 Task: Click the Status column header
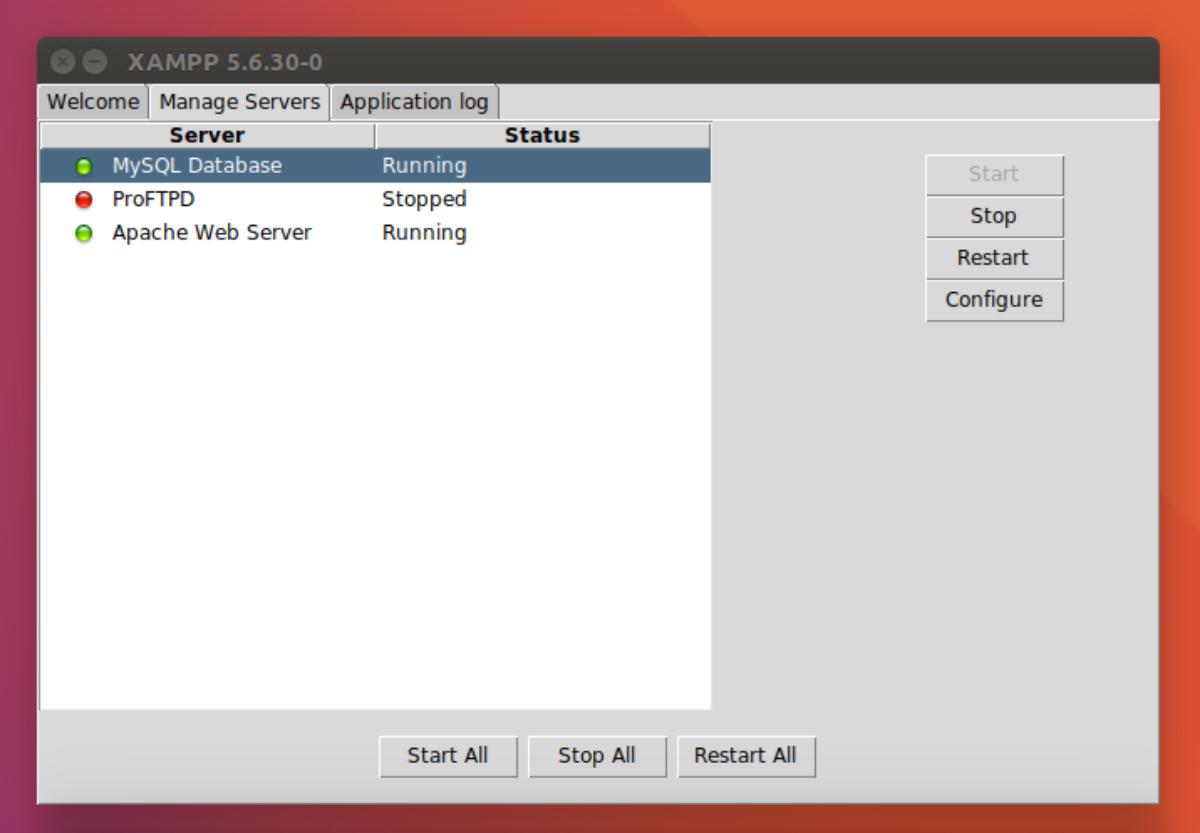[543, 136]
